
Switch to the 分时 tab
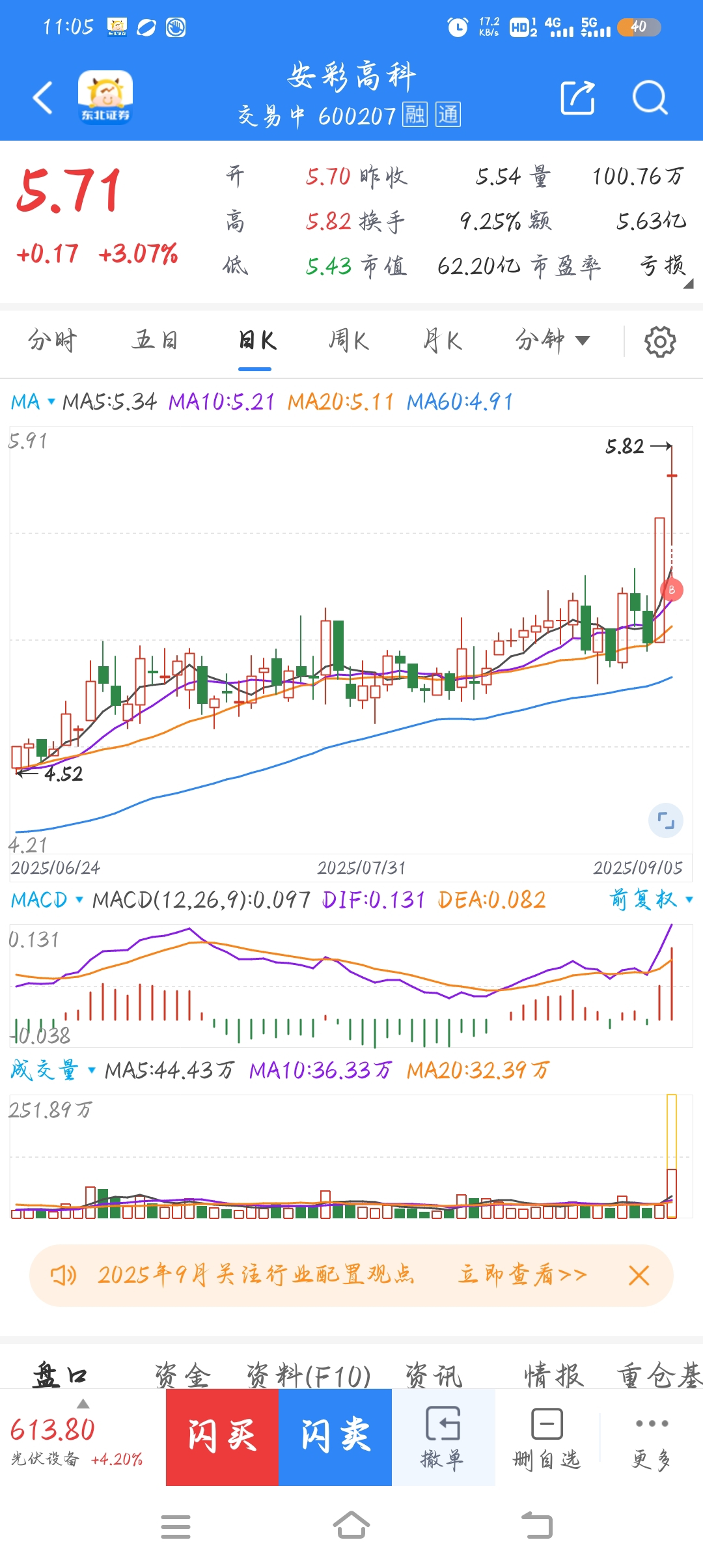pos(52,340)
